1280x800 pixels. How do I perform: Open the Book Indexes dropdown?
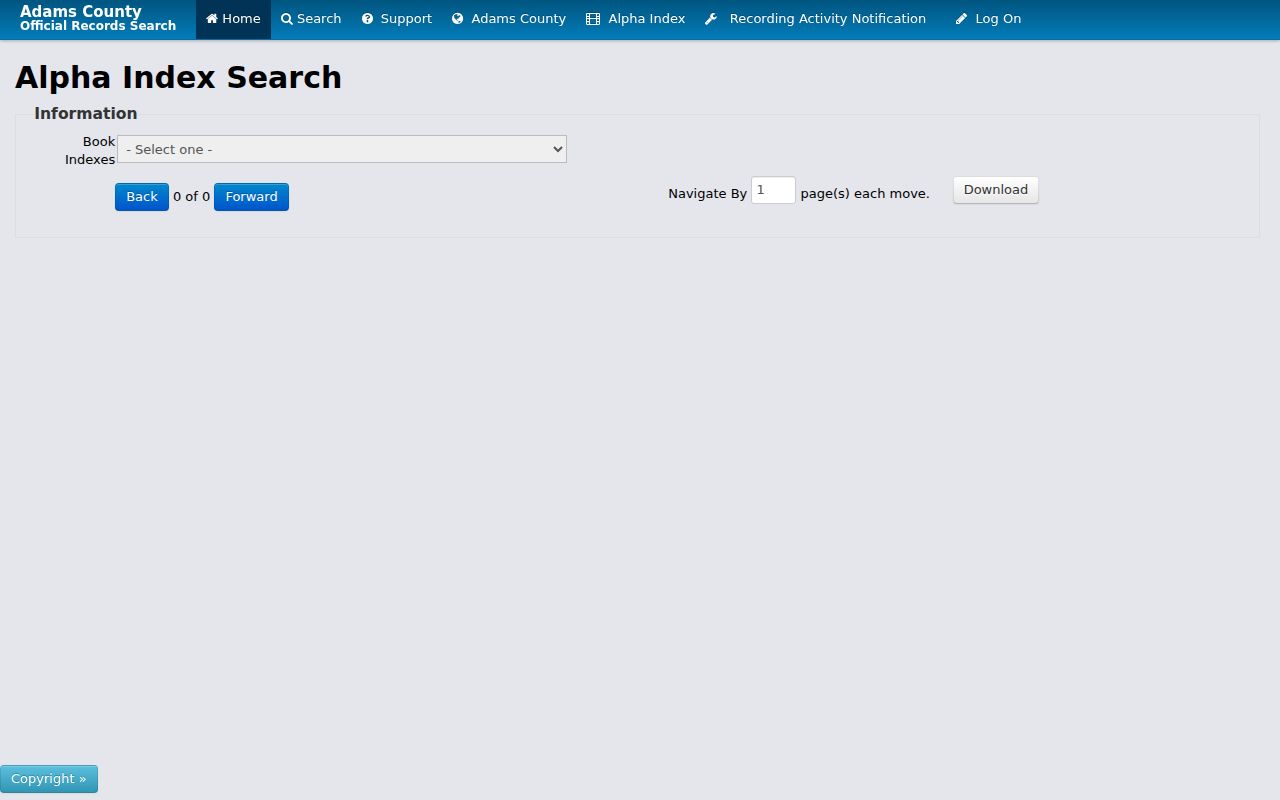[342, 149]
